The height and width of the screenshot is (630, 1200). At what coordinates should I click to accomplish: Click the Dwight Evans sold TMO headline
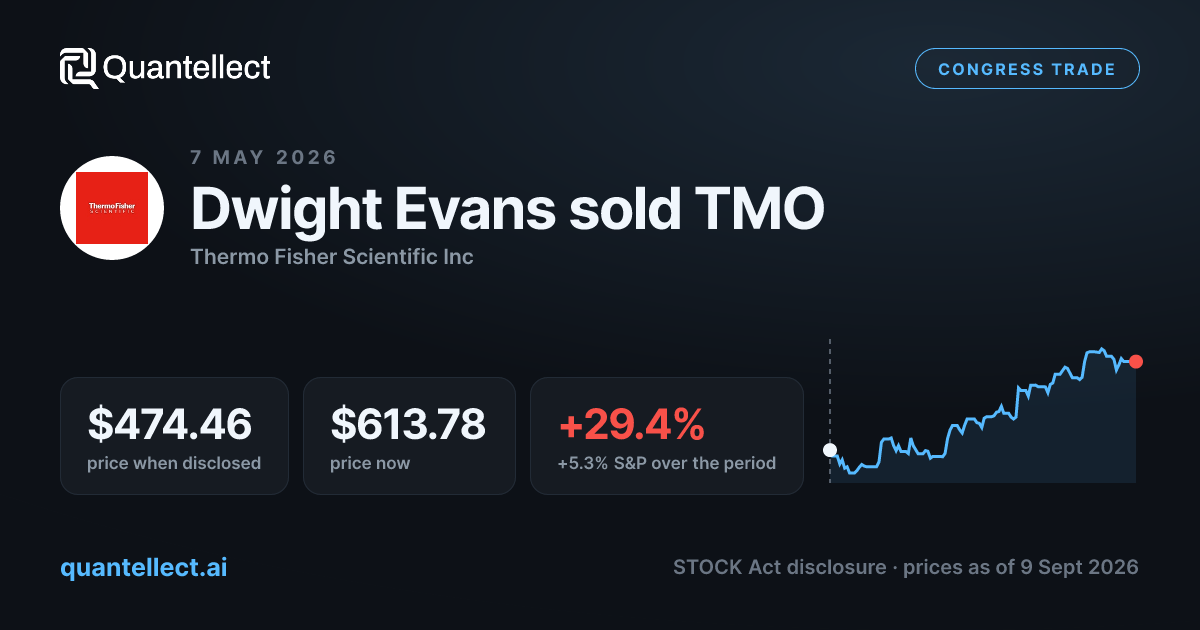pos(508,208)
